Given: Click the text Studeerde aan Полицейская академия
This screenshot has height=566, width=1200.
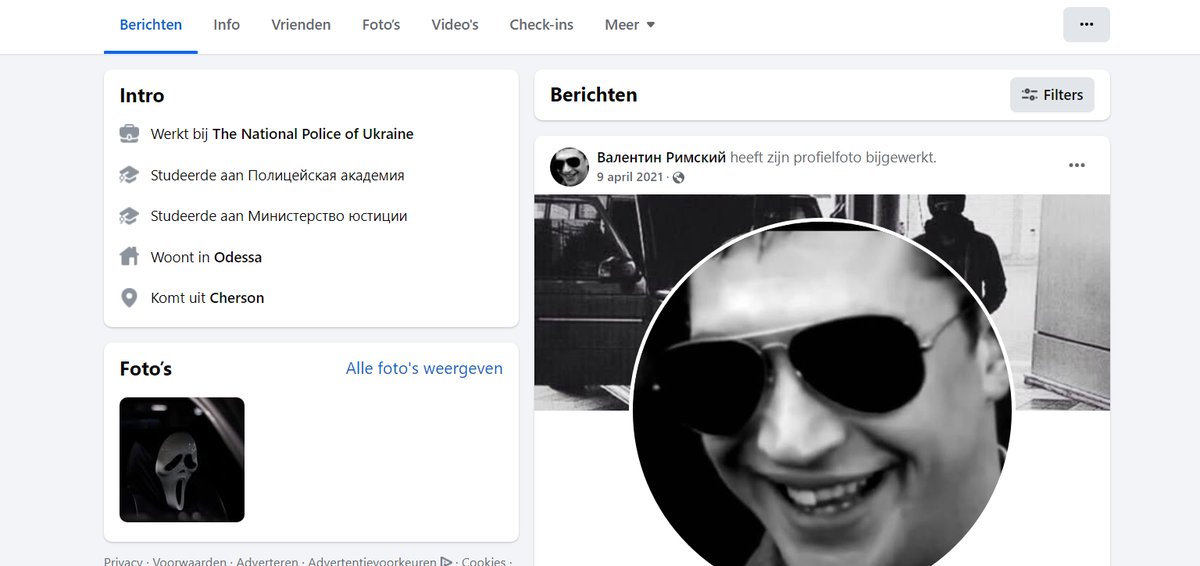Looking at the screenshot, I should (277, 175).
